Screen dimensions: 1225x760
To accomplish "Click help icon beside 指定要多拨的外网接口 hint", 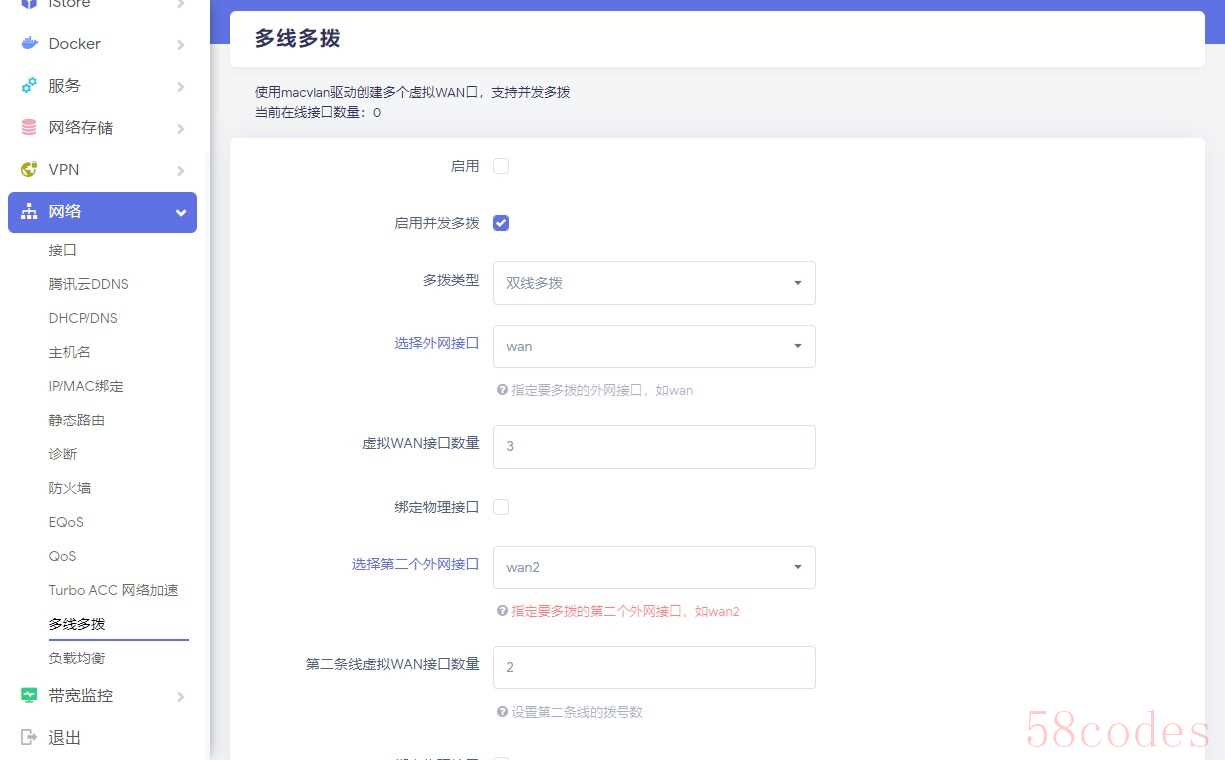I will coord(502,390).
